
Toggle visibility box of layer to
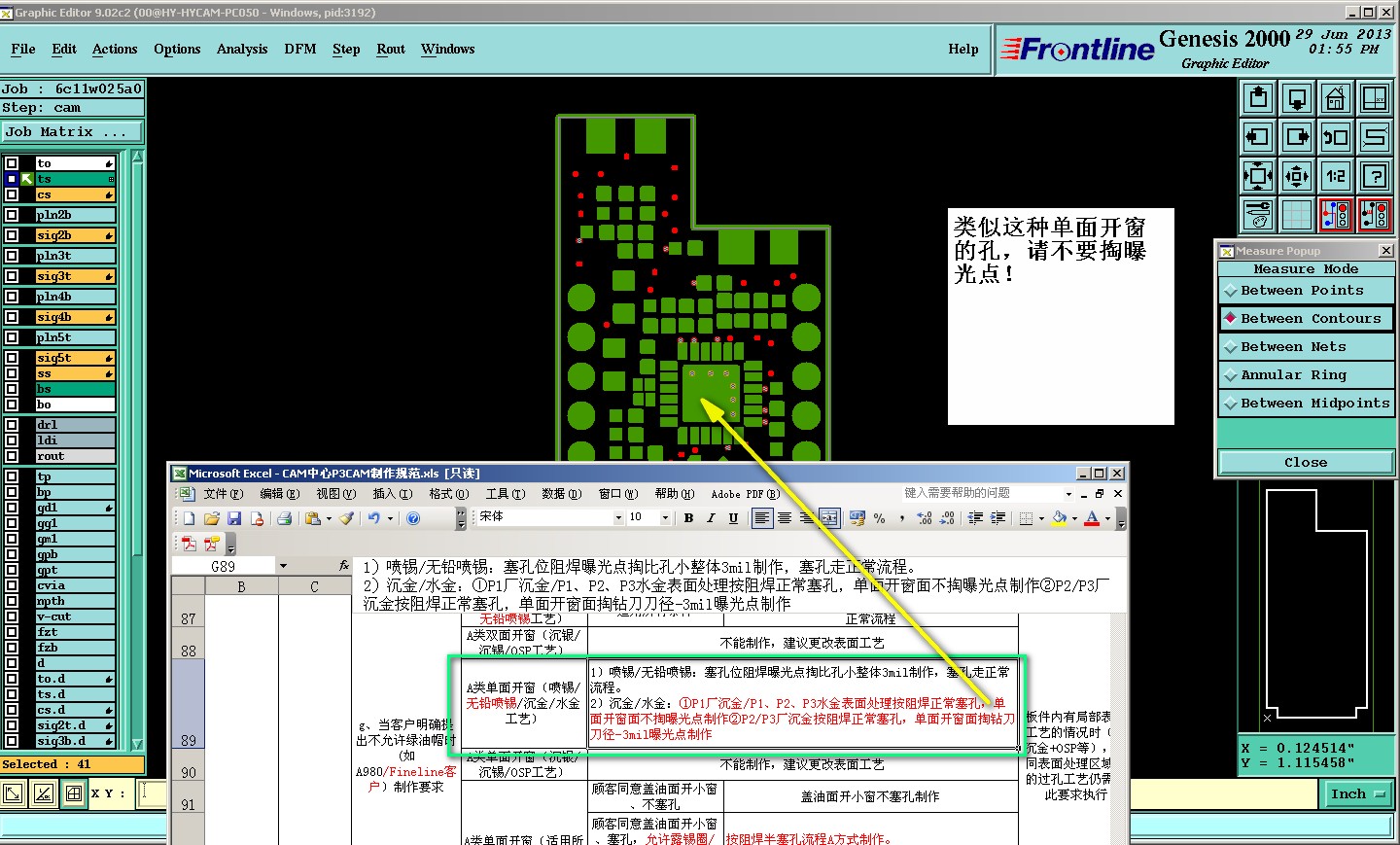pos(12,163)
